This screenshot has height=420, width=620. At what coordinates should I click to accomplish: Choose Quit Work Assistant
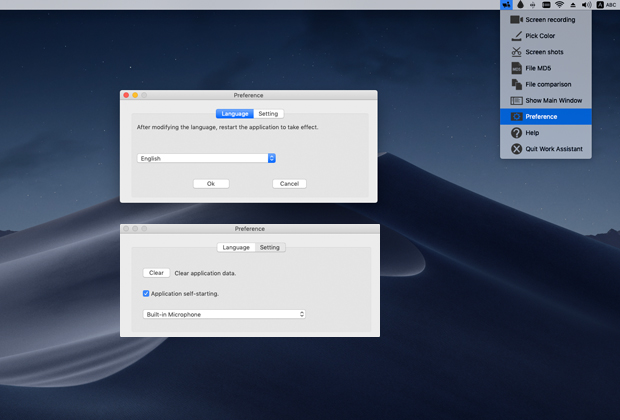pos(546,149)
